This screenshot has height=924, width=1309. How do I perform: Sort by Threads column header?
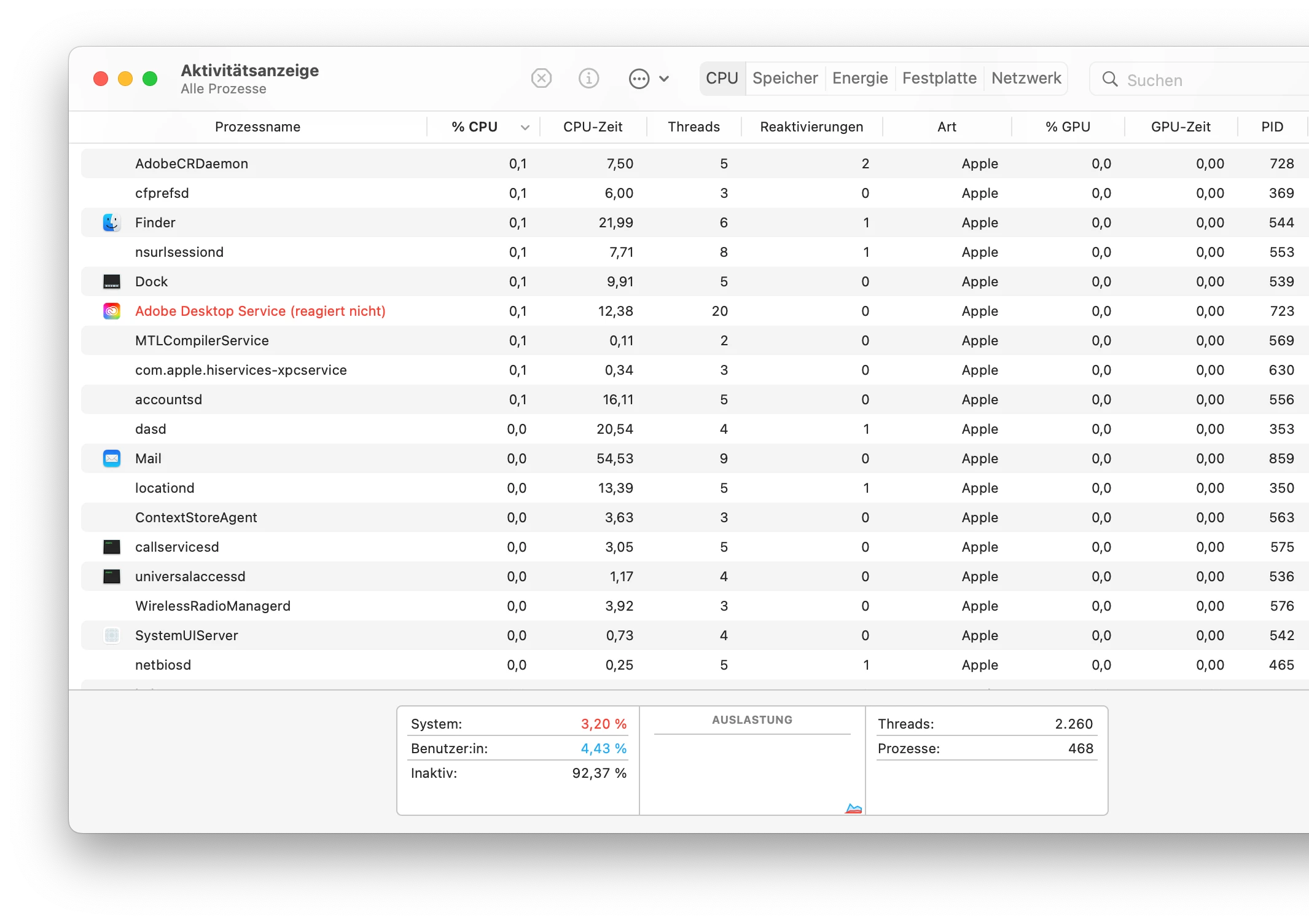694,127
